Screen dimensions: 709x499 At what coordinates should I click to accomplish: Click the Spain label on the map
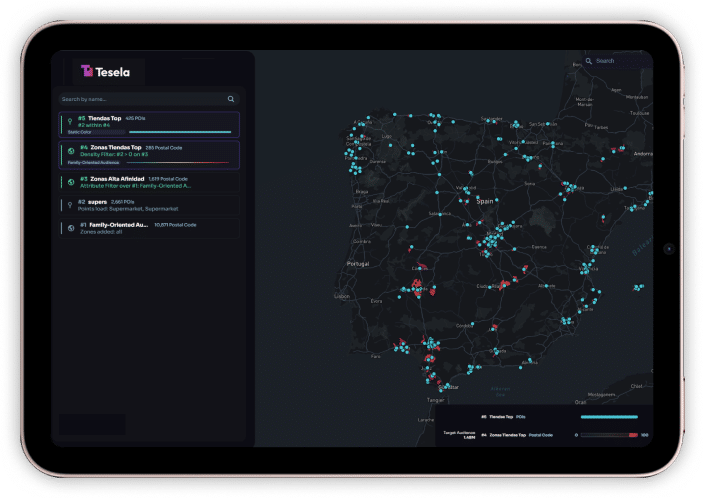tap(487, 201)
